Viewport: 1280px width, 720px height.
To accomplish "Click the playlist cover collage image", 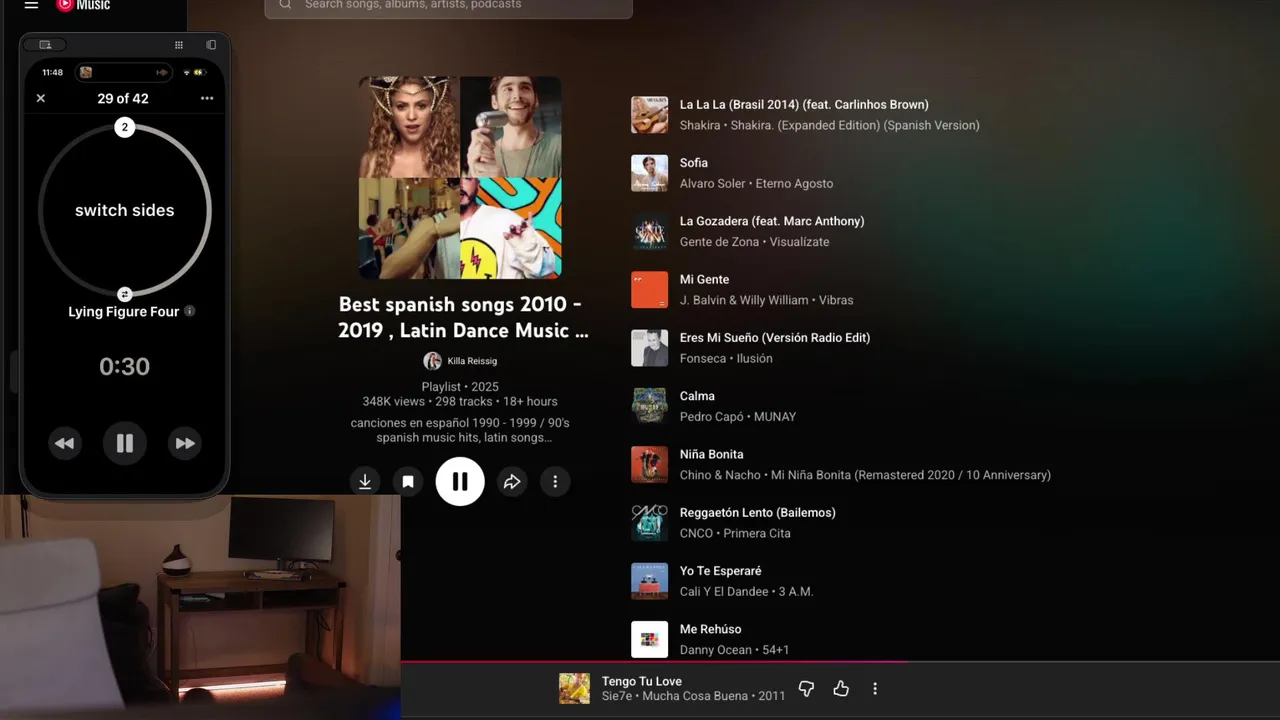I will pyautogui.click(x=460, y=178).
